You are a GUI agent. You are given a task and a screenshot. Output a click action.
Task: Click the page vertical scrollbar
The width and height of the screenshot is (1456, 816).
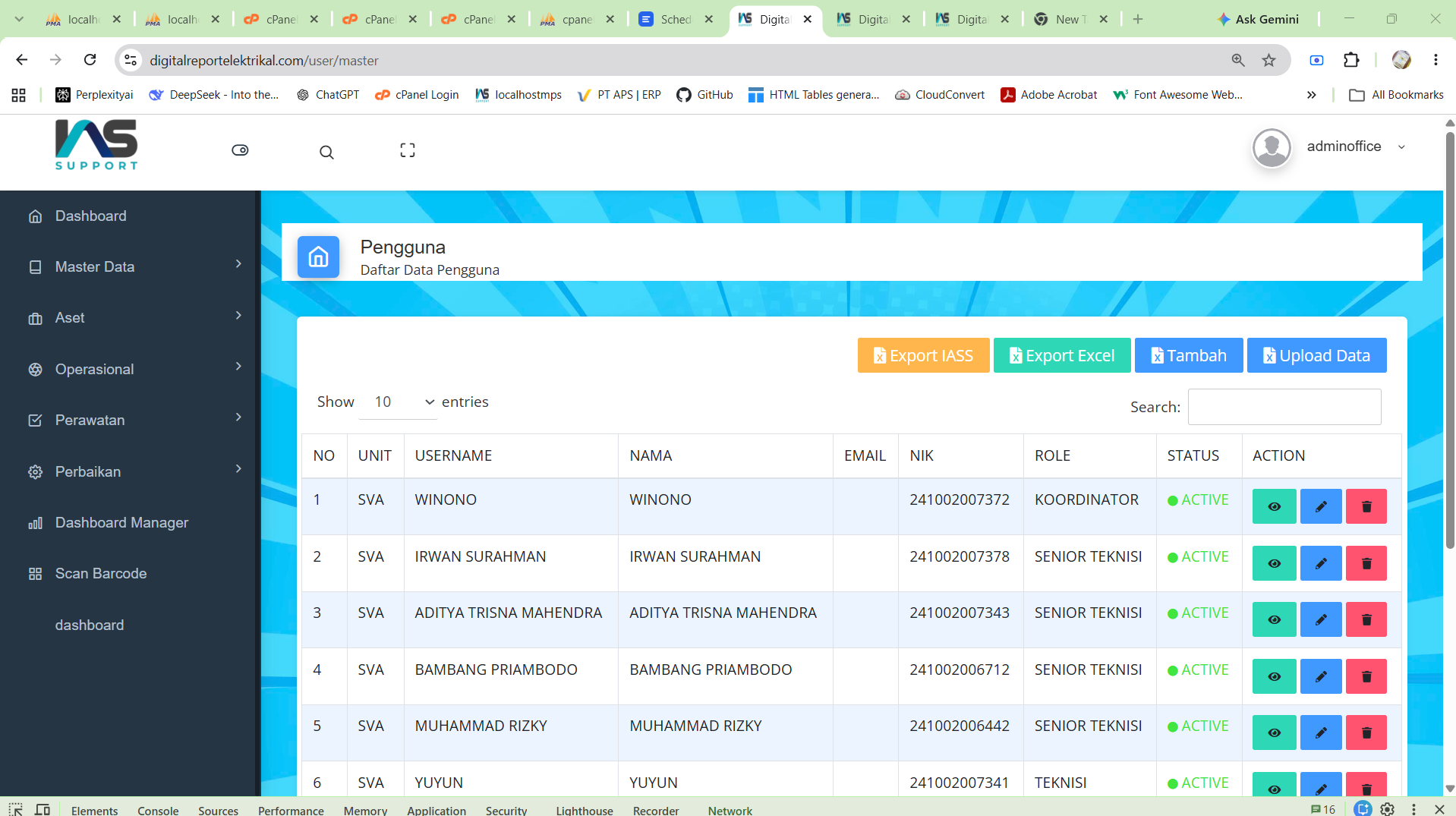pyautogui.click(x=1449, y=340)
